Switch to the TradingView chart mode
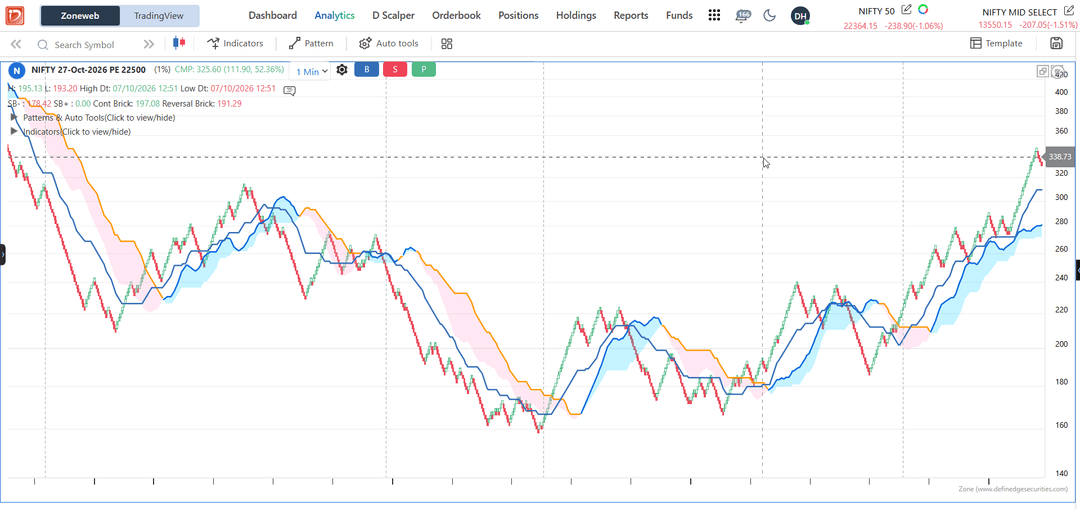Screen dimensions: 1080x509 click(158, 15)
